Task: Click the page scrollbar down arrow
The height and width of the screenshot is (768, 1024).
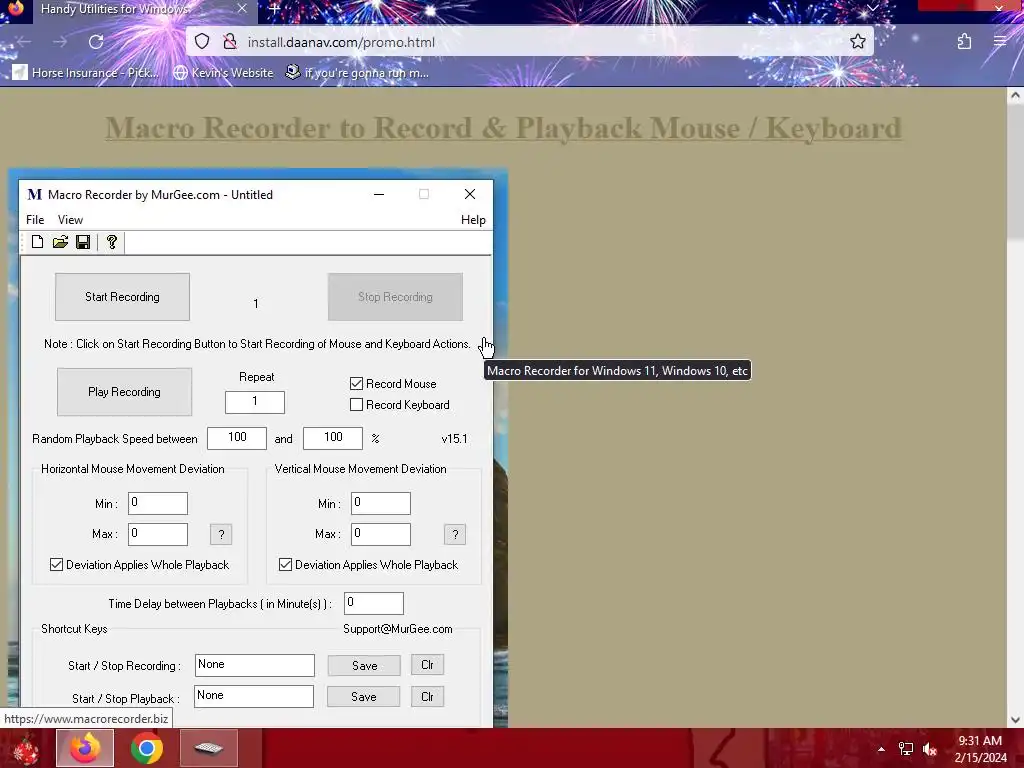Action: pyautogui.click(x=1015, y=720)
